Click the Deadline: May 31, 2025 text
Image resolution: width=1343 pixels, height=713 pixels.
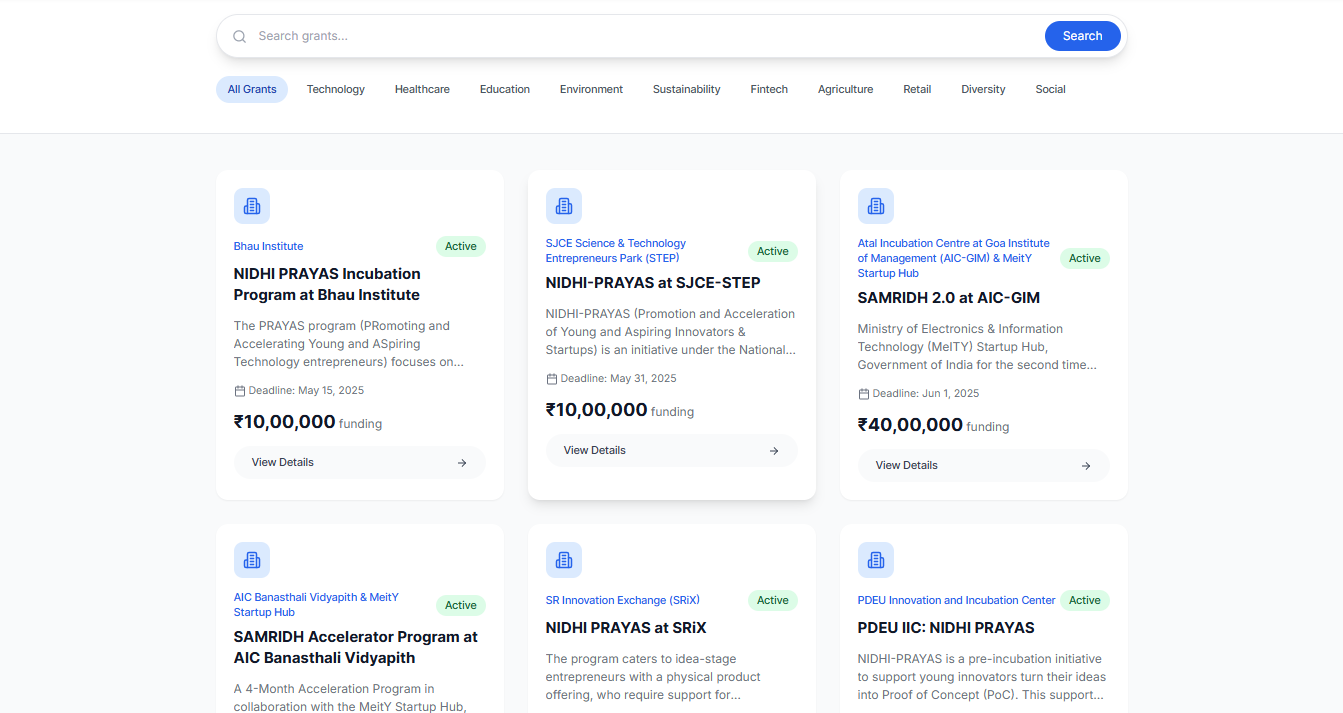tap(618, 379)
